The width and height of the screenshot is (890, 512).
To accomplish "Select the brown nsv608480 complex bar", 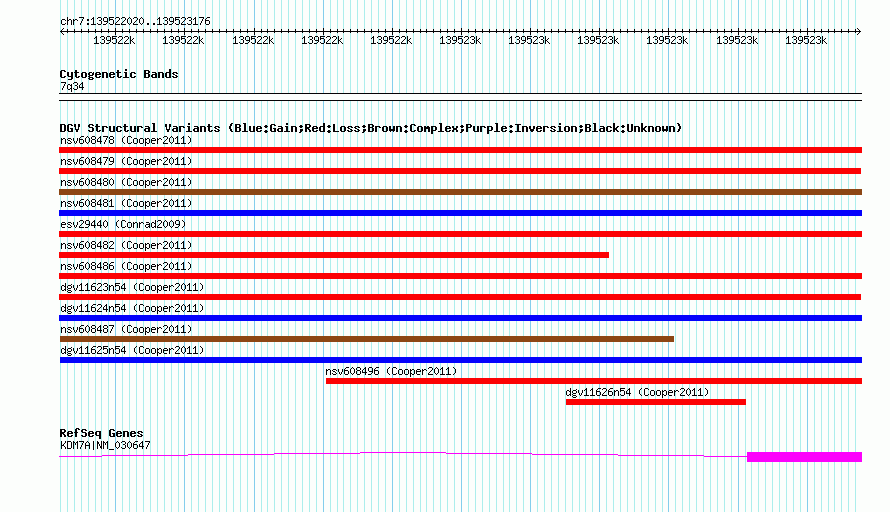I will coord(460,192).
